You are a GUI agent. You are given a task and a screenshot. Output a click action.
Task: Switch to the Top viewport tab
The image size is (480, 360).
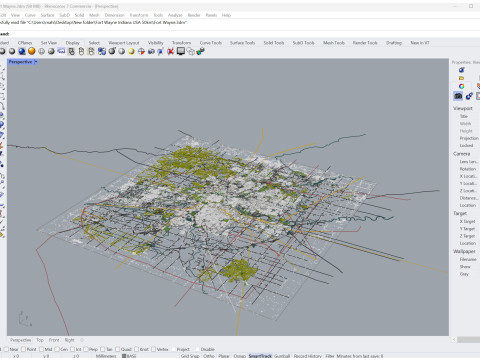[x=40, y=340]
